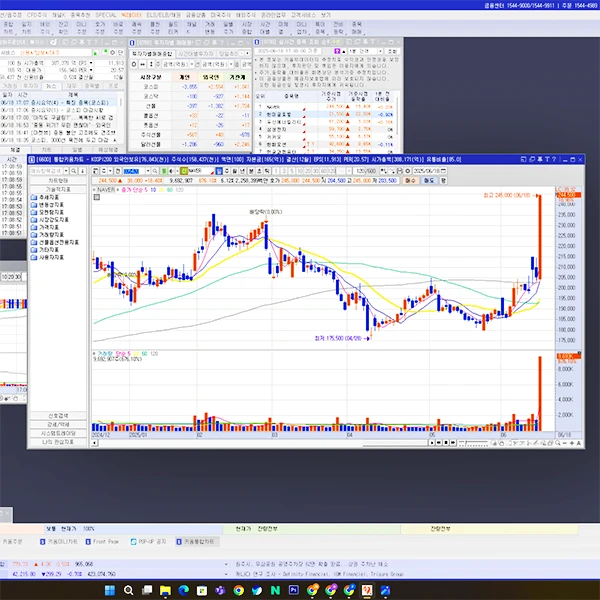Switch to the 시간대별투자자 tab
600x600 pixels.
[x=196, y=54]
